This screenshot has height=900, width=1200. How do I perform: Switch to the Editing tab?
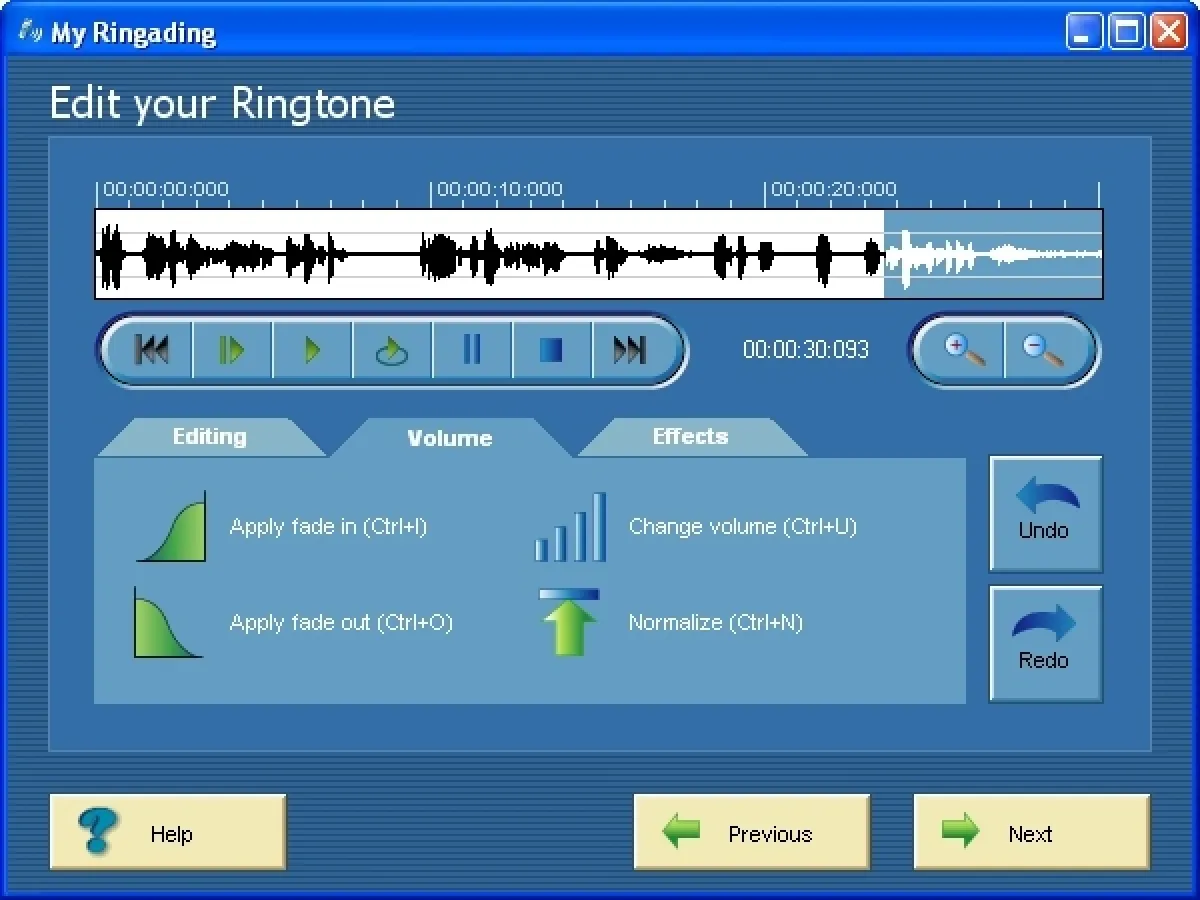pyautogui.click(x=209, y=437)
